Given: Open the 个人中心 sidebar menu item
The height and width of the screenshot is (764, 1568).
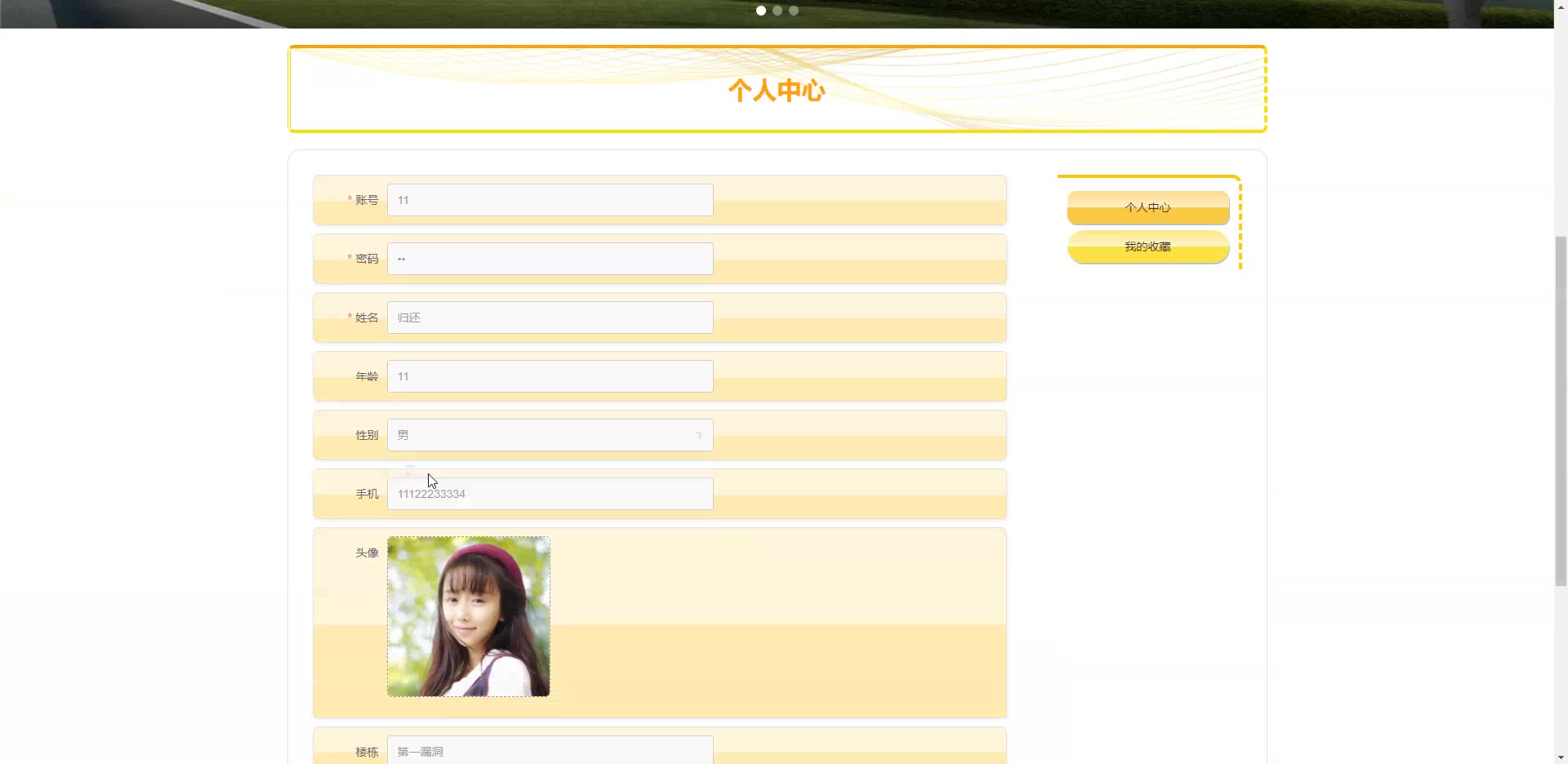Looking at the screenshot, I should coord(1147,207).
